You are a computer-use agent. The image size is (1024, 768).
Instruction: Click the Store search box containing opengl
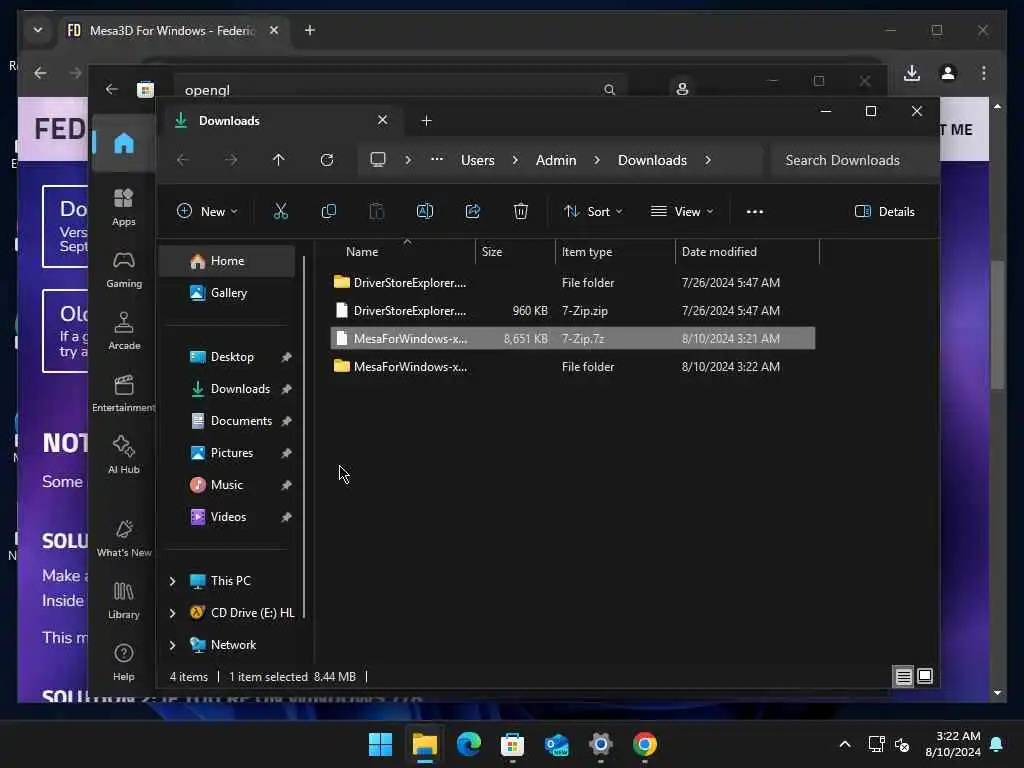[400, 89]
